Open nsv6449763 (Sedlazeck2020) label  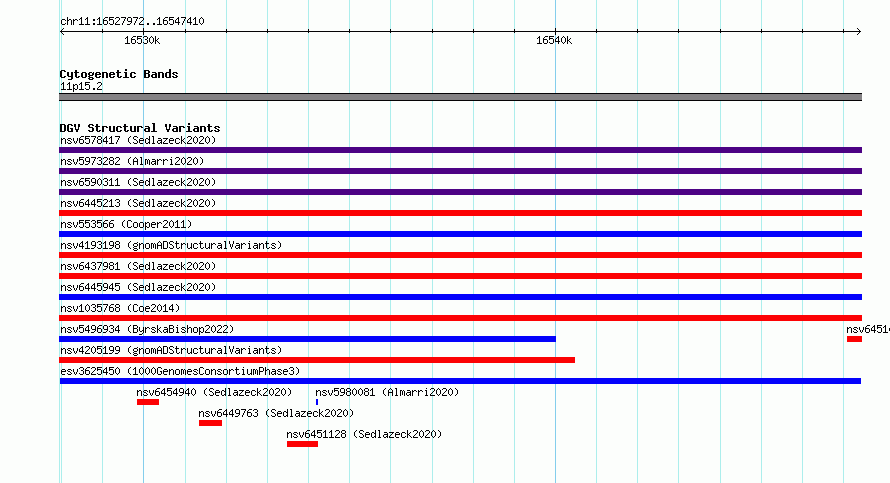pyautogui.click(x=276, y=413)
